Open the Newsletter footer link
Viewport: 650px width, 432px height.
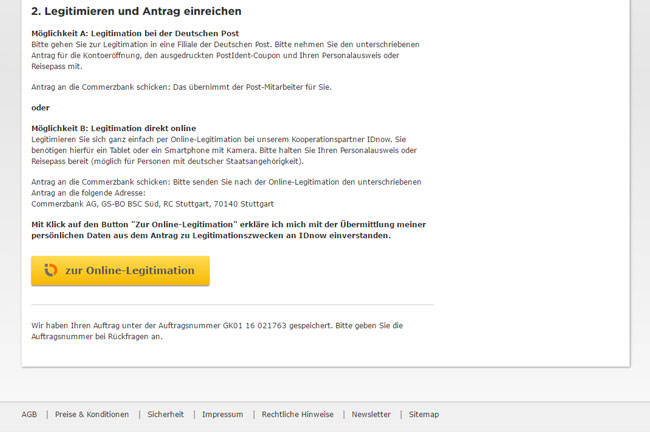coord(371,414)
